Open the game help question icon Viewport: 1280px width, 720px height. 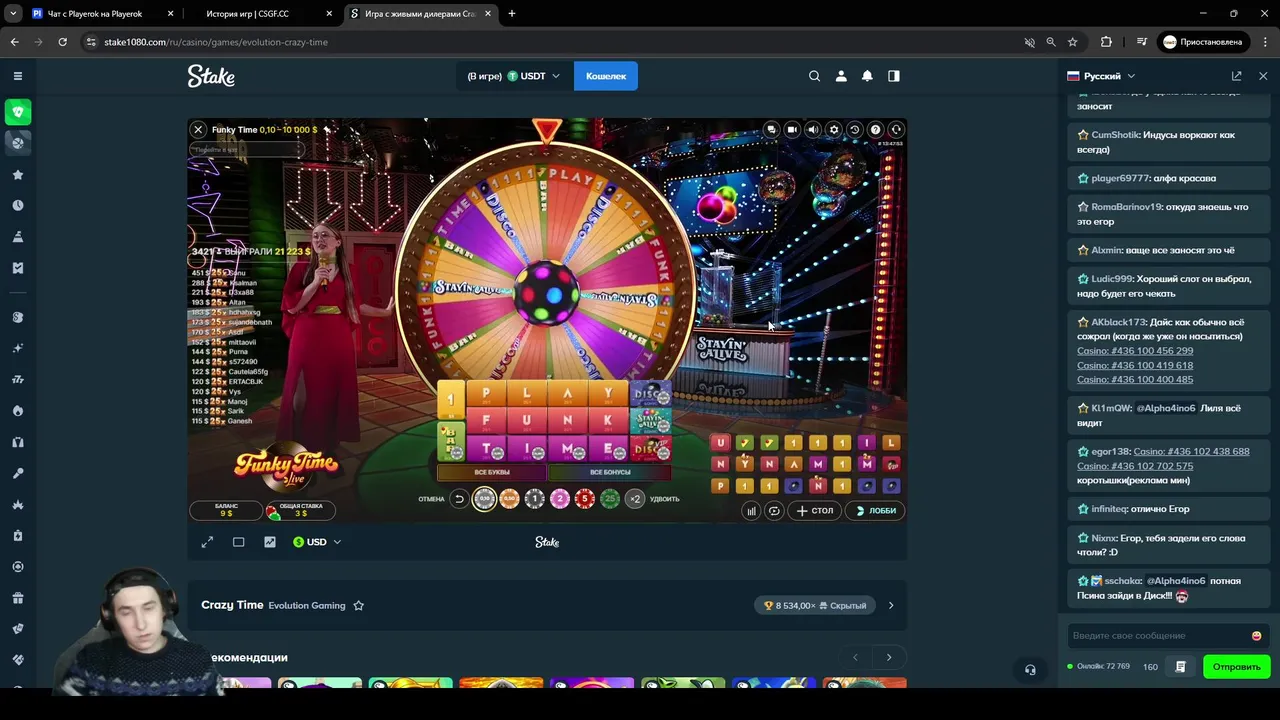[876, 129]
